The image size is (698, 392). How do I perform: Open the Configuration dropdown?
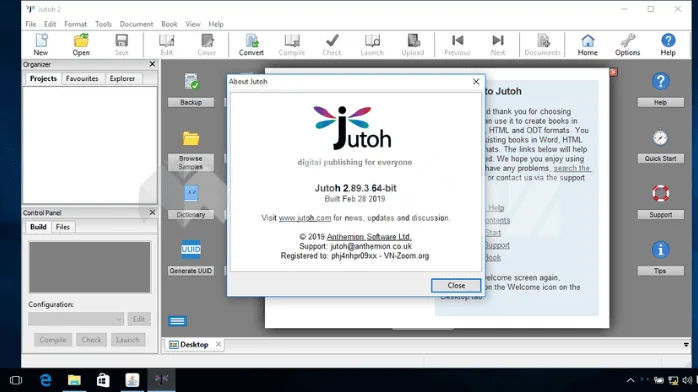click(76, 319)
